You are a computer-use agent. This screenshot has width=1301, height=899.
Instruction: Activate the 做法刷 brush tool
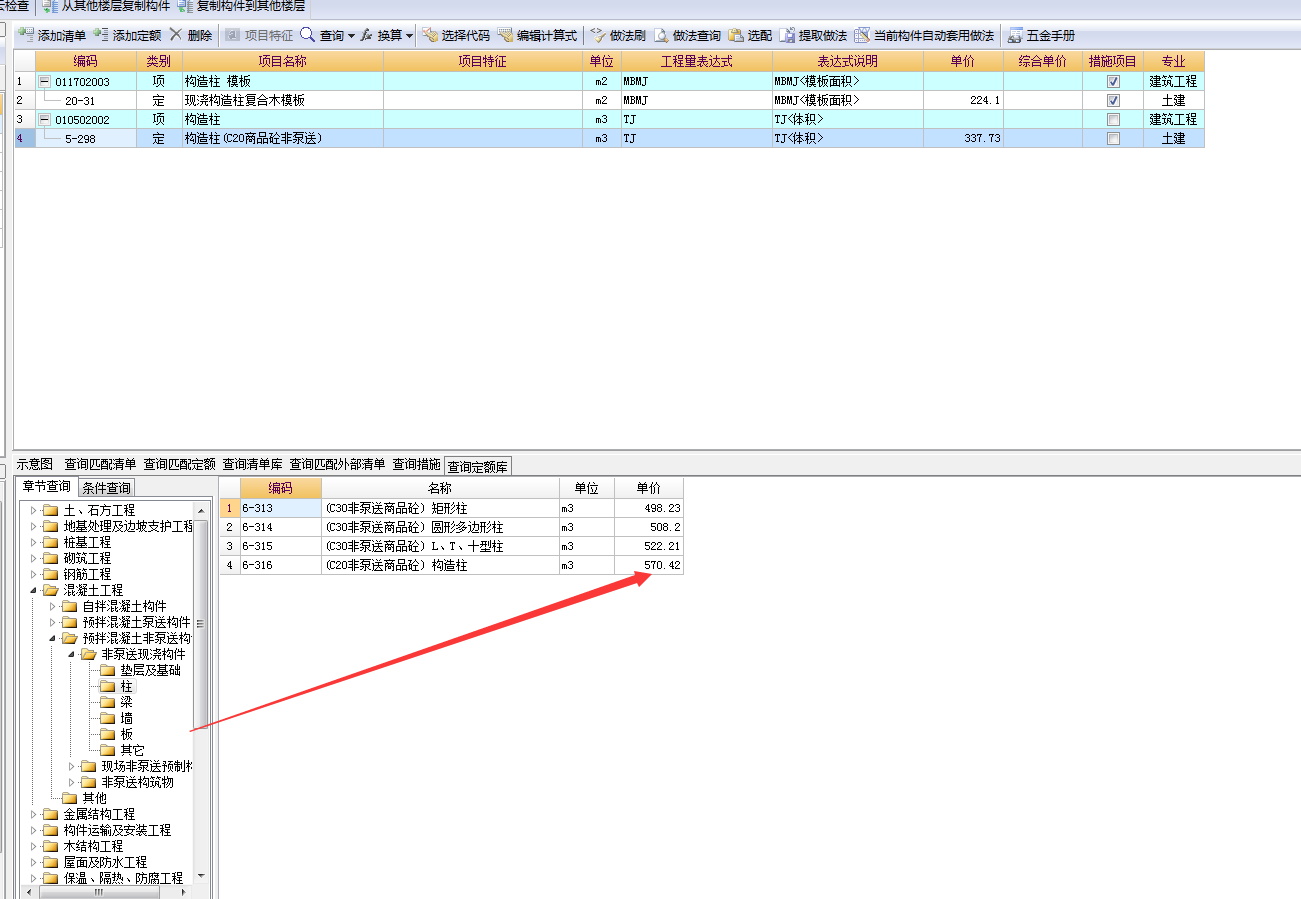598,35
